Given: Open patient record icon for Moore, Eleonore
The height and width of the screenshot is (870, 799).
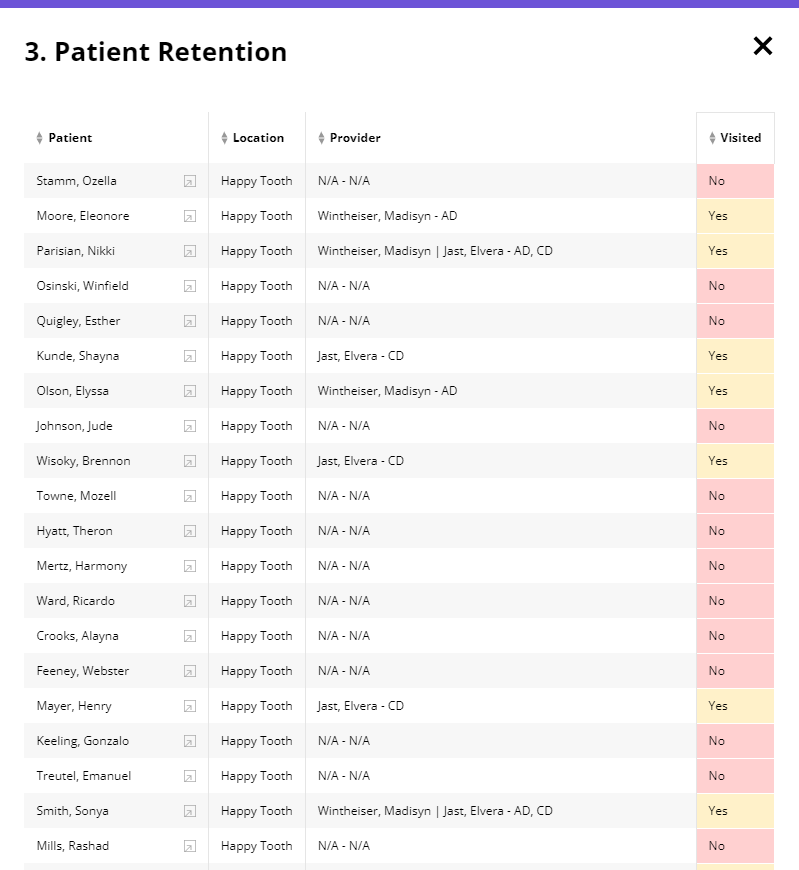Looking at the screenshot, I should tap(190, 216).
